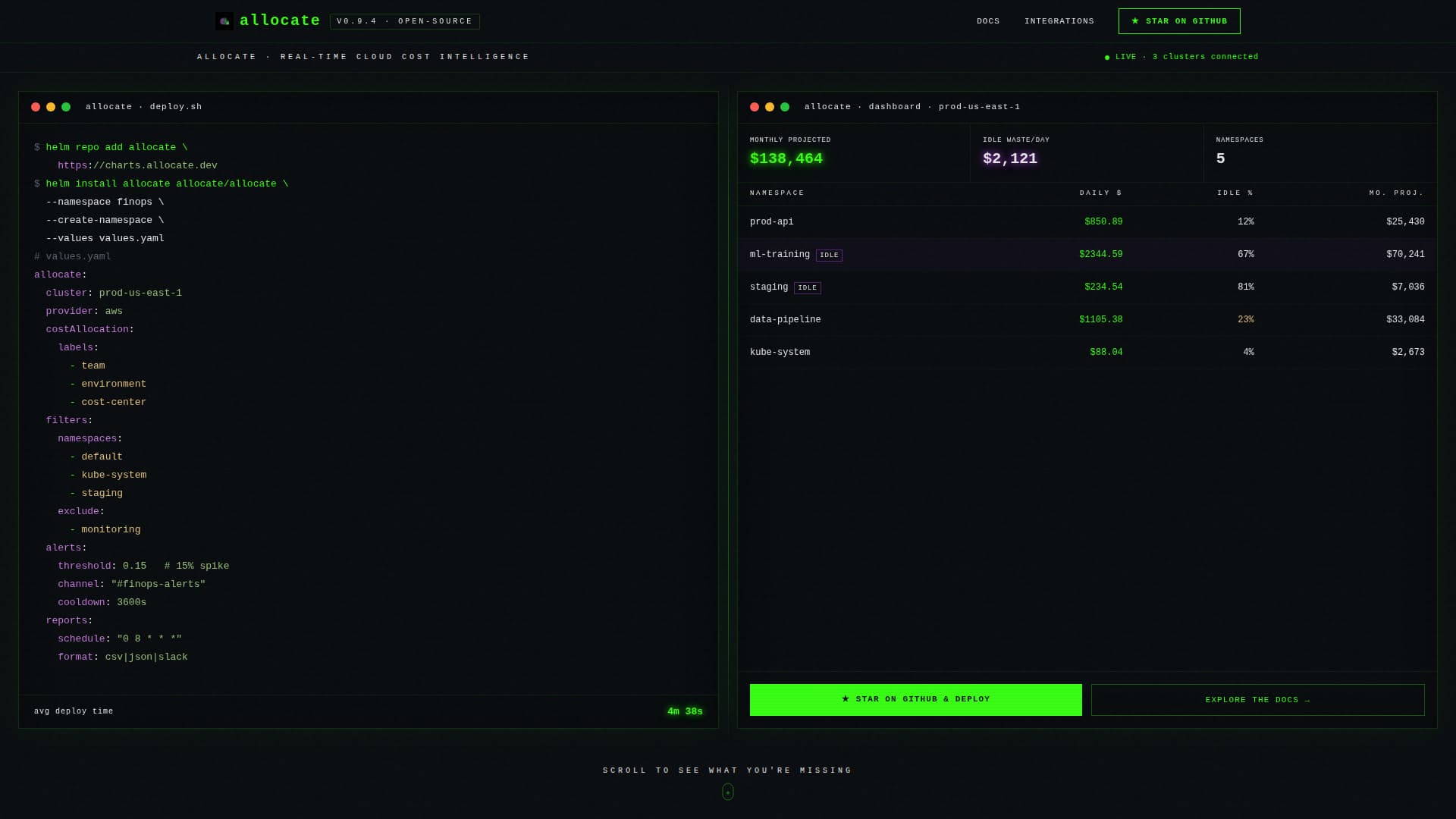This screenshot has width=1456, height=819.
Task: Select the prod-api namespace row name
Action: coord(772,222)
